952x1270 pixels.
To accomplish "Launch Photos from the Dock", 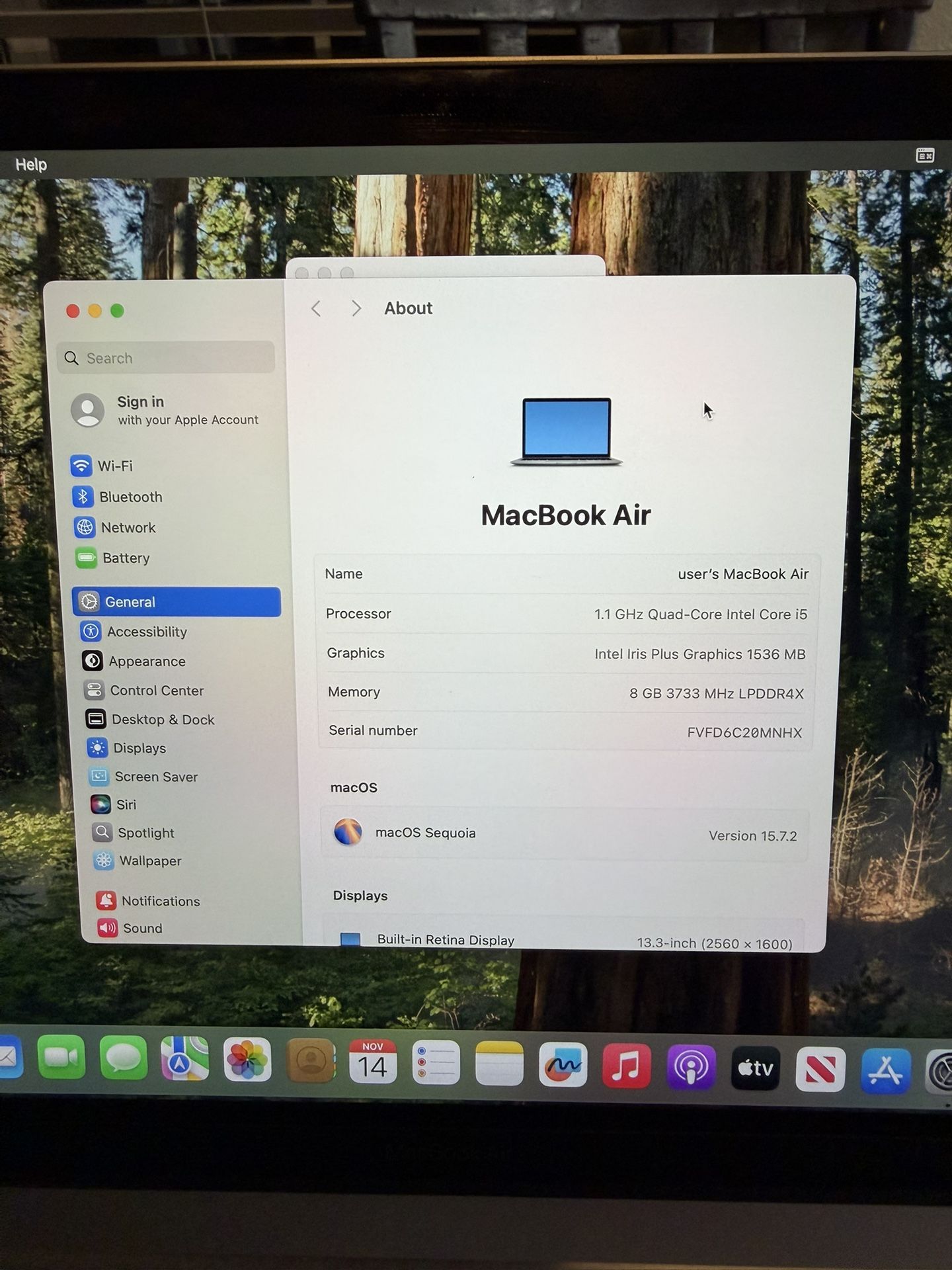I will 247,1060.
